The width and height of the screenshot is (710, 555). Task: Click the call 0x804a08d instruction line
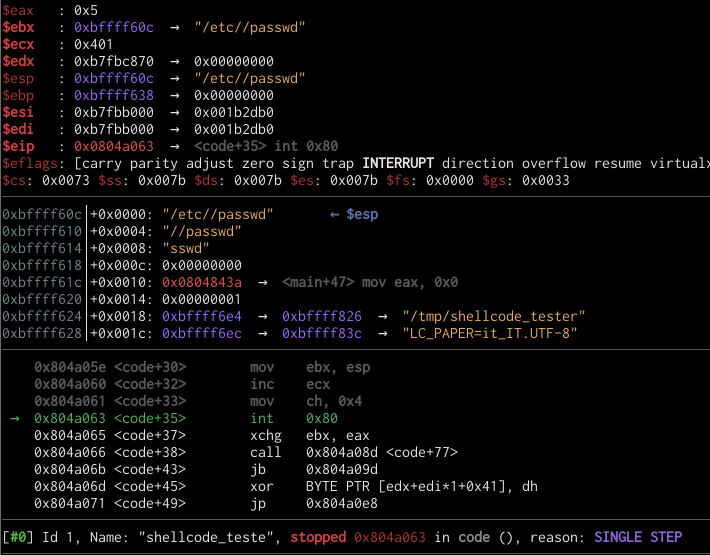pos(348,452)
